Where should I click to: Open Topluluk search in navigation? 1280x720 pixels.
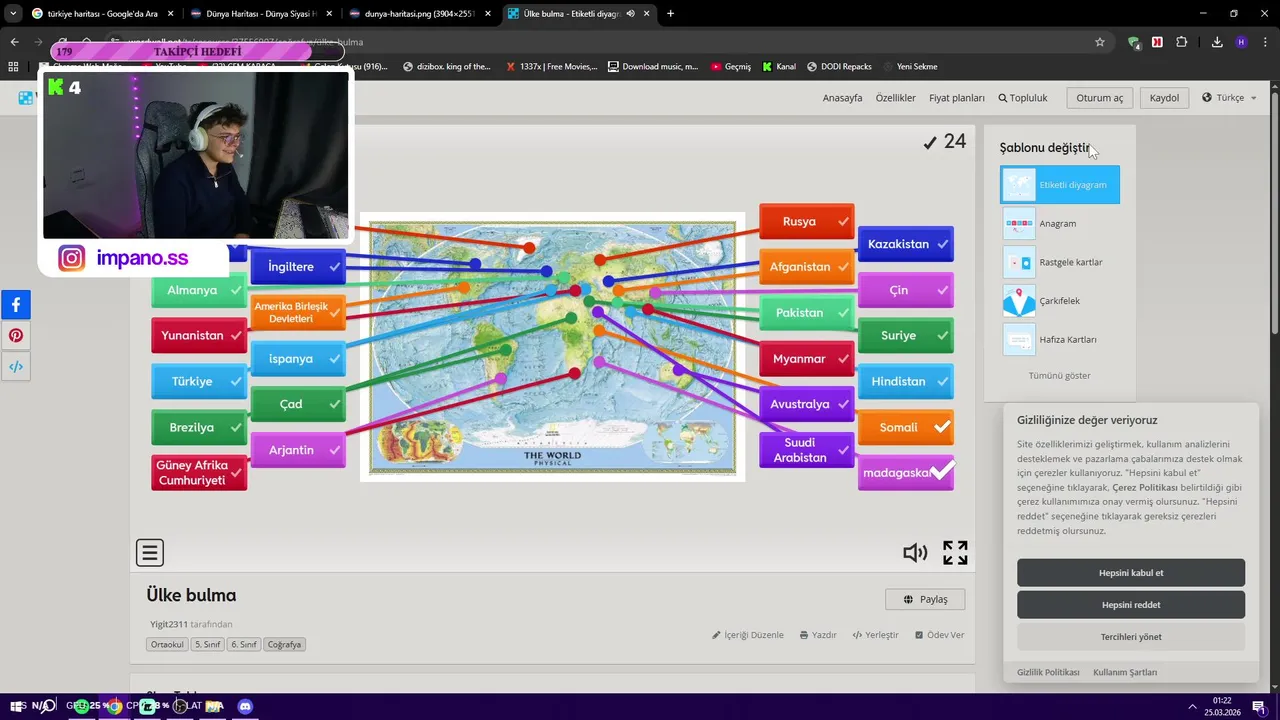(x=1023, y=98)
